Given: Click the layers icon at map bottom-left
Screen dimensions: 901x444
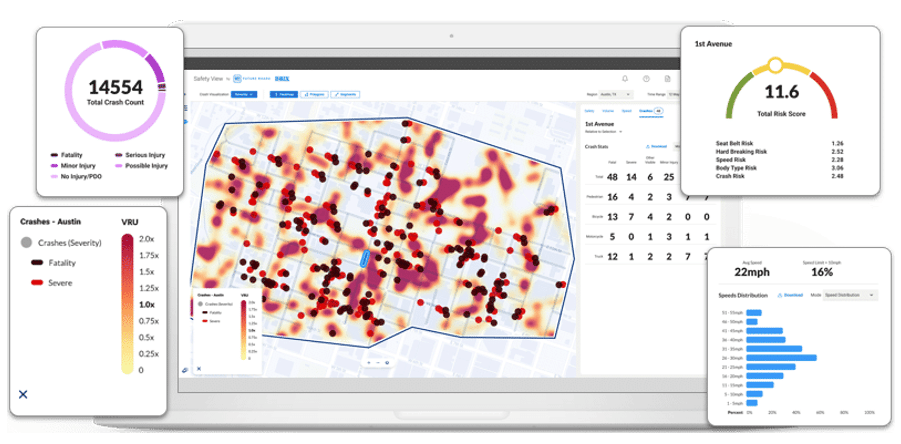Looking at the screenshot, I should (x=185, y=369).
